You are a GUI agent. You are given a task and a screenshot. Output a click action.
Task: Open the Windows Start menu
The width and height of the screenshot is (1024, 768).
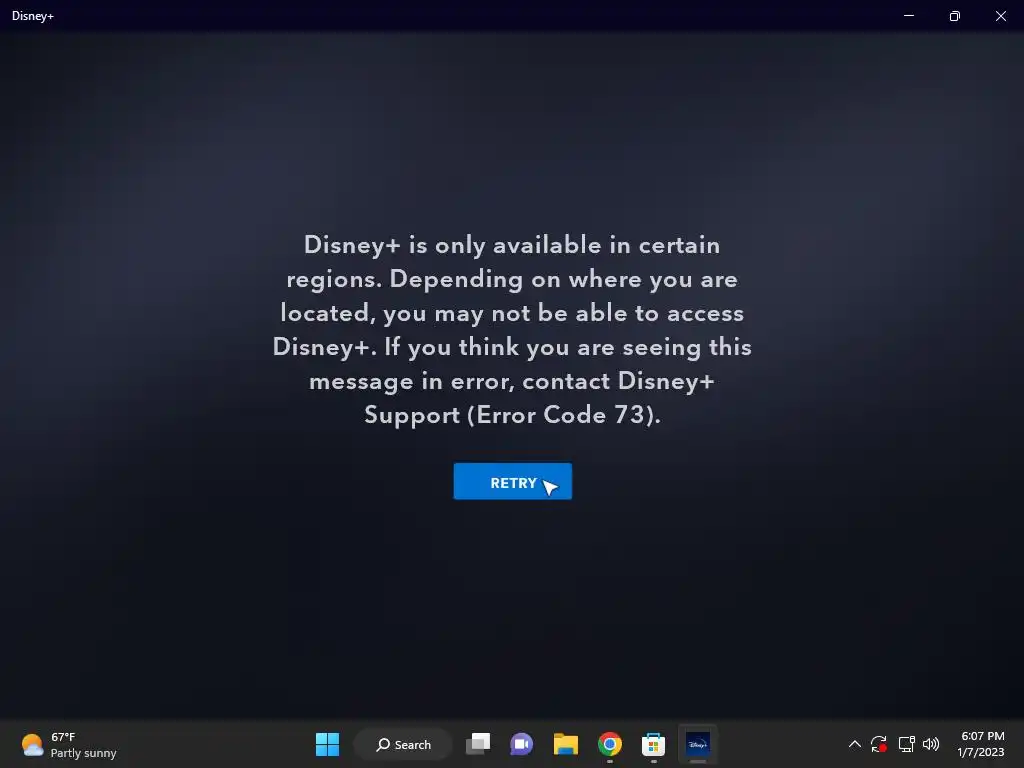coord(327,744)
